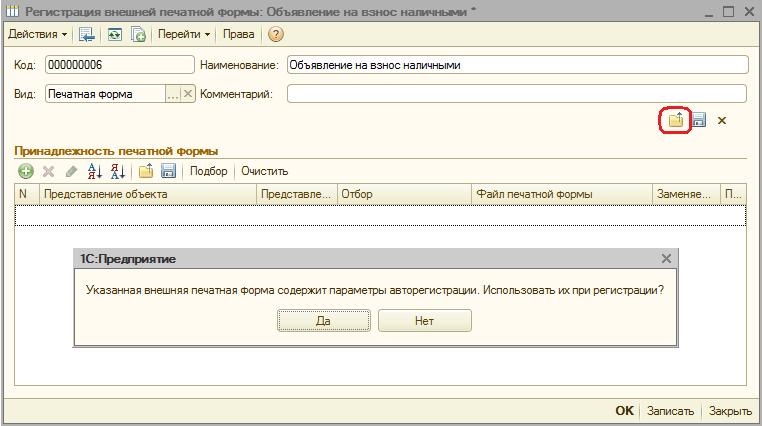Click the save-to-disk icon beside the red-circled folder
The height and width of the screenshot is (426, 762).
[x=699, y=120]
